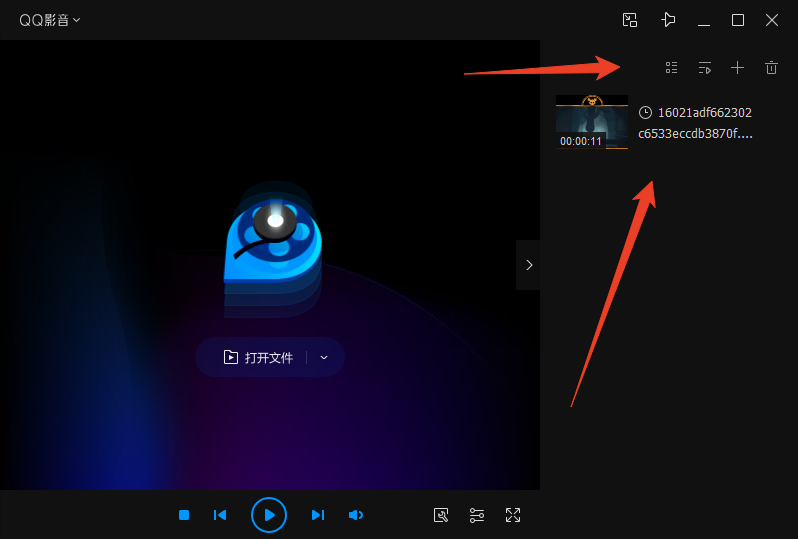Change the playlist view mode
Image resolution: width=798 pixels, height=539 pixels.
[x=671, y=68]
